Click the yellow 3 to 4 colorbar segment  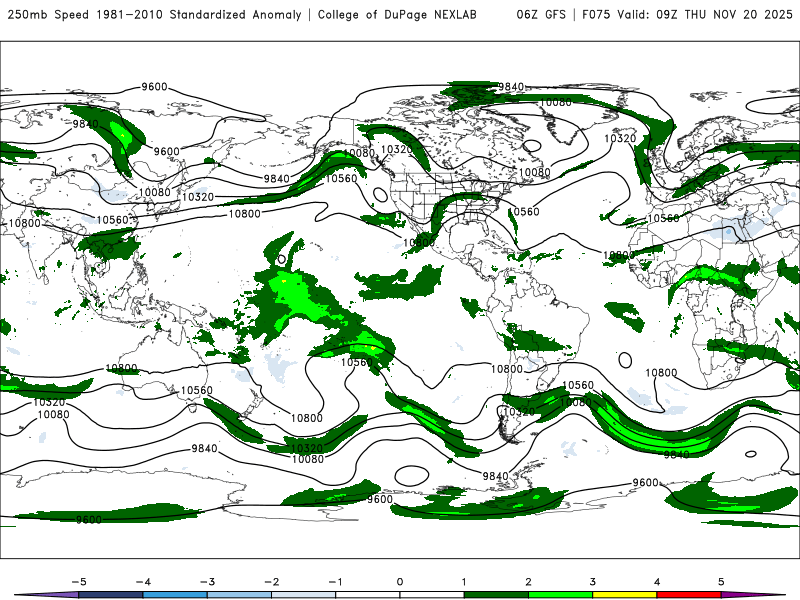624,595
